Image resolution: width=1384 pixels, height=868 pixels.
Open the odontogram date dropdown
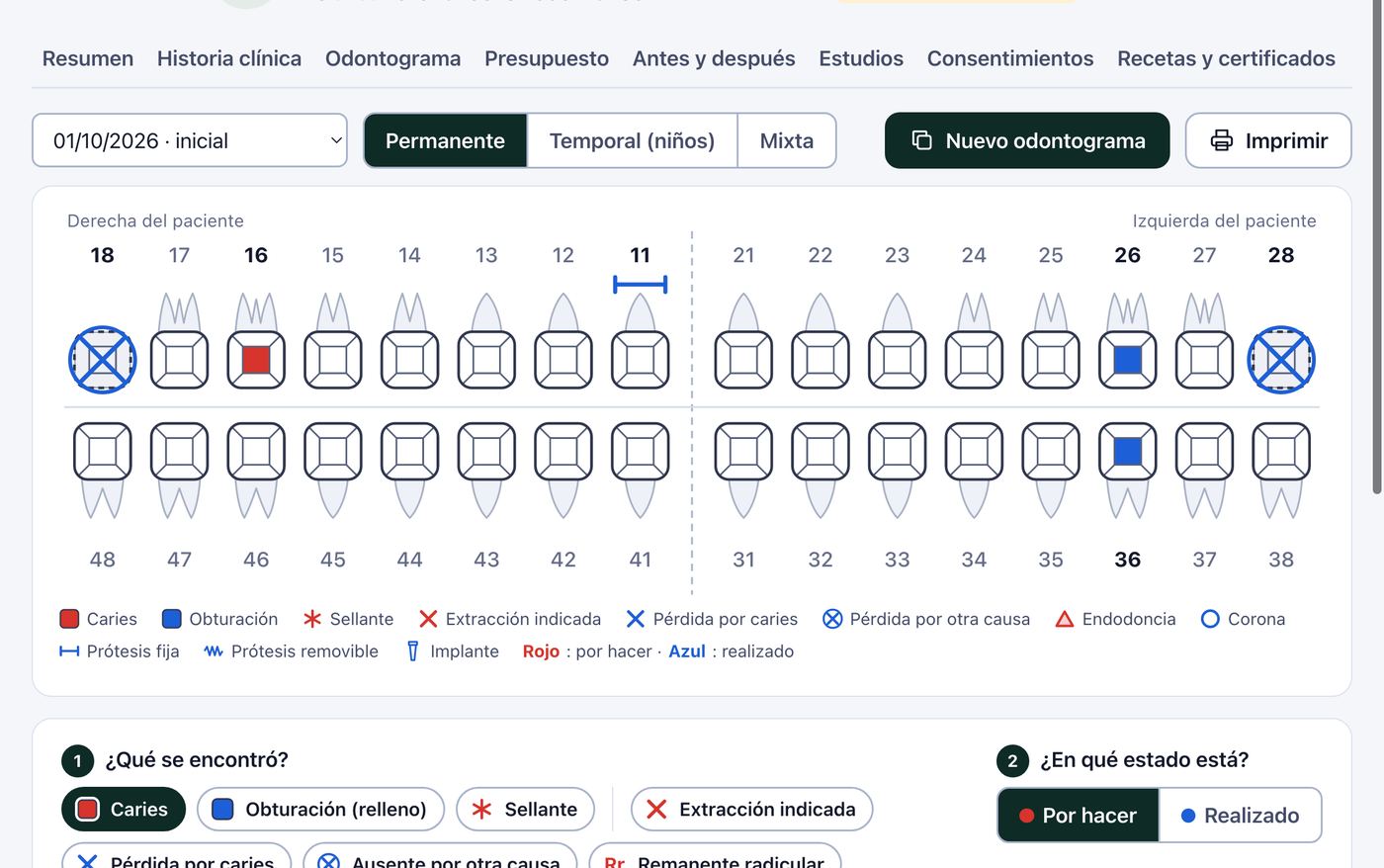click(190, 140)
